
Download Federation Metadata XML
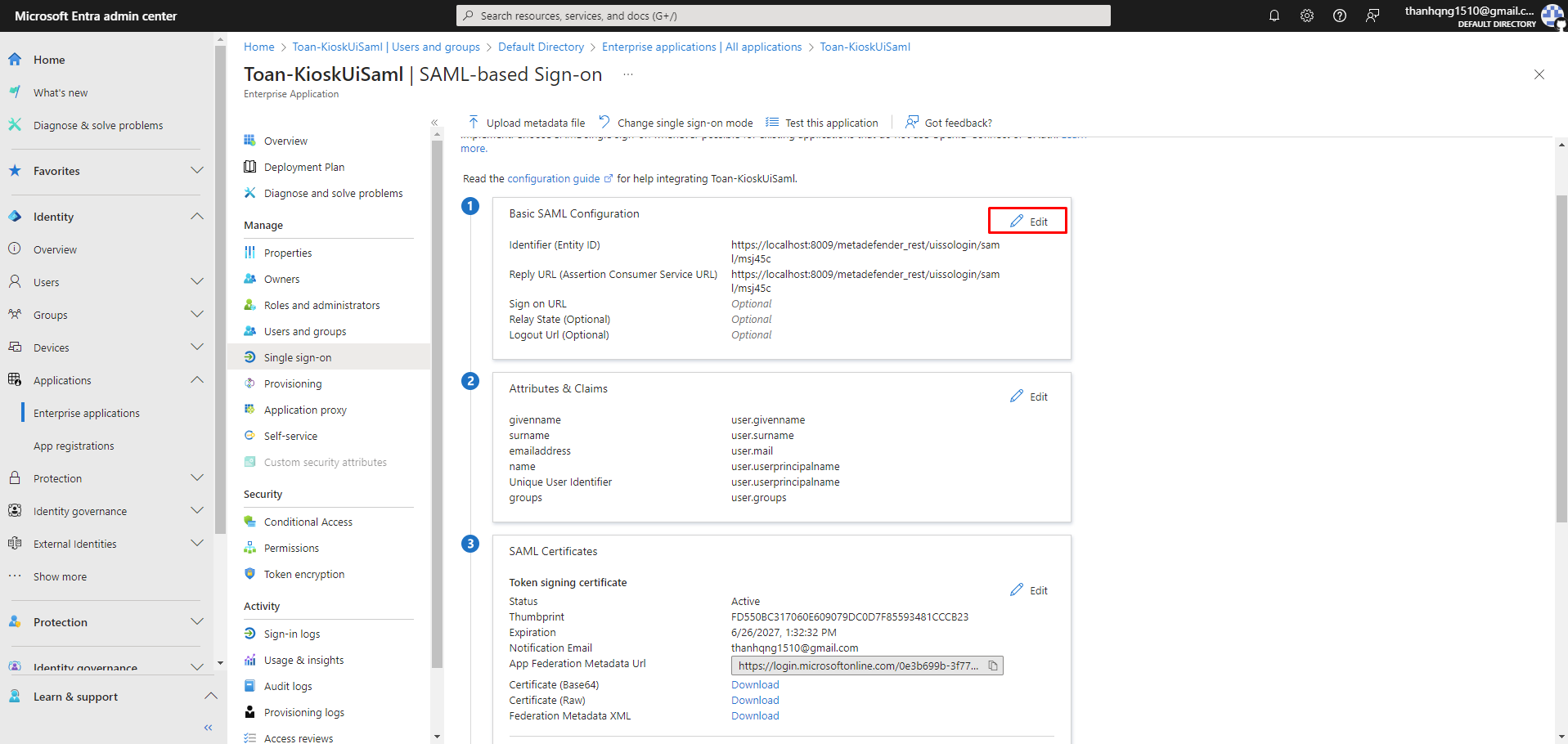755,715
